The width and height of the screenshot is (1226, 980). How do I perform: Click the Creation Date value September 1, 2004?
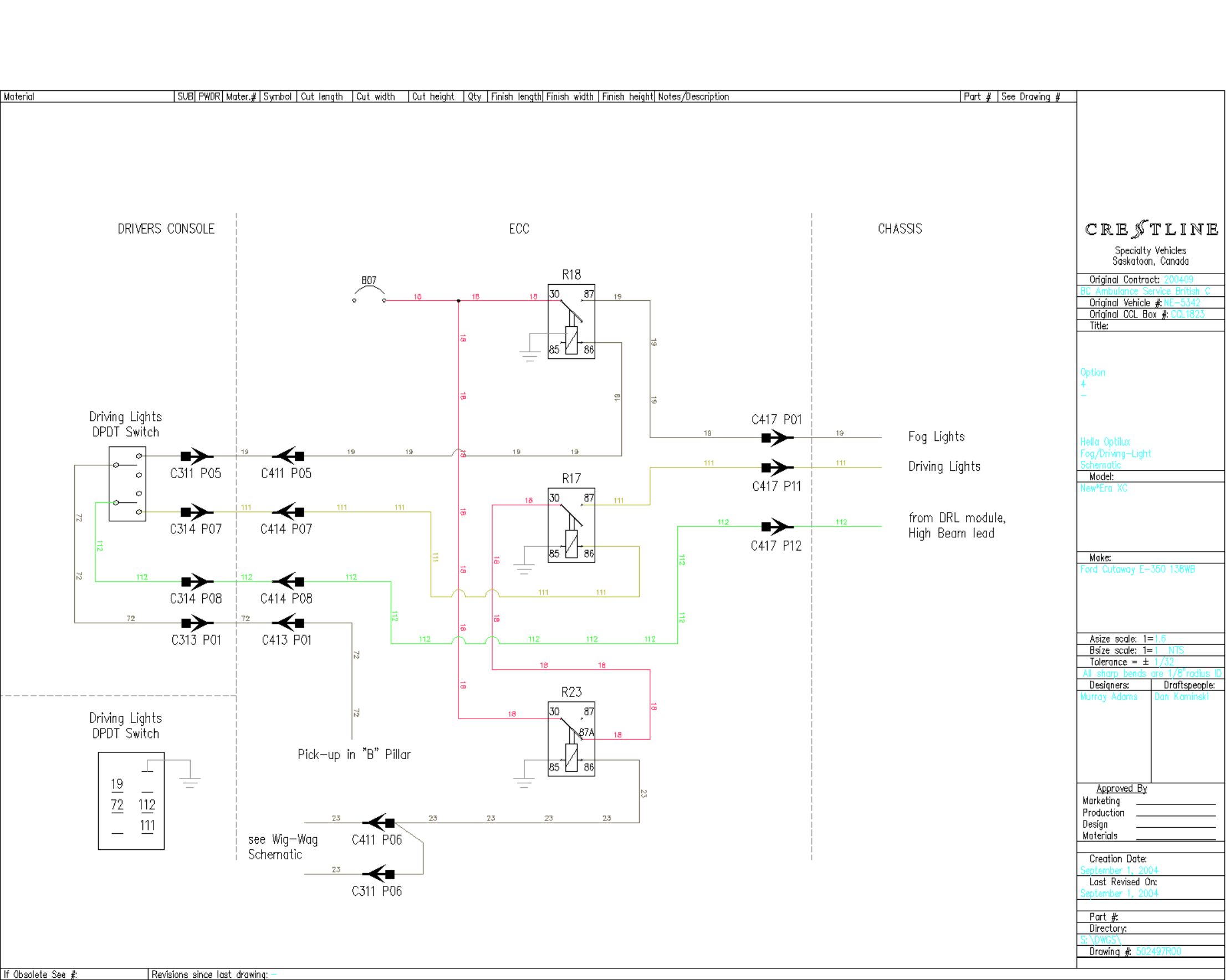click(1119, 870)
